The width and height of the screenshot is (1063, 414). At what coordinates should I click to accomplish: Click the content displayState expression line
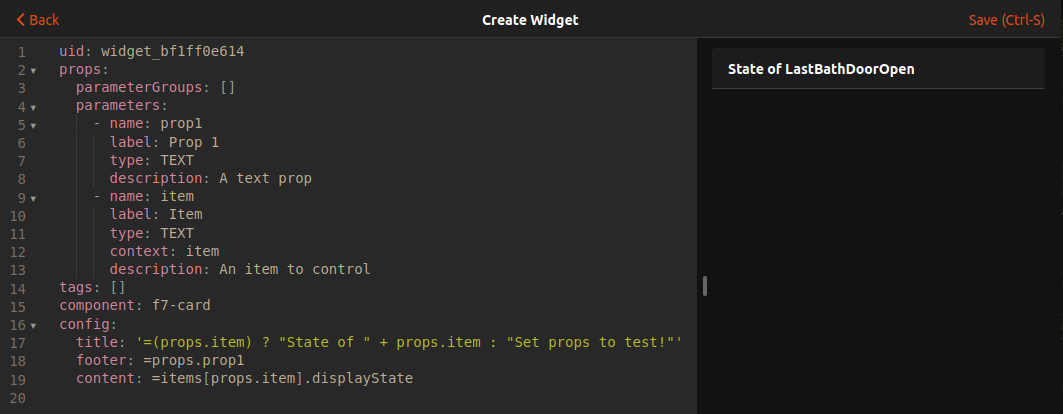pyautogui.click(x=244, y=379)
